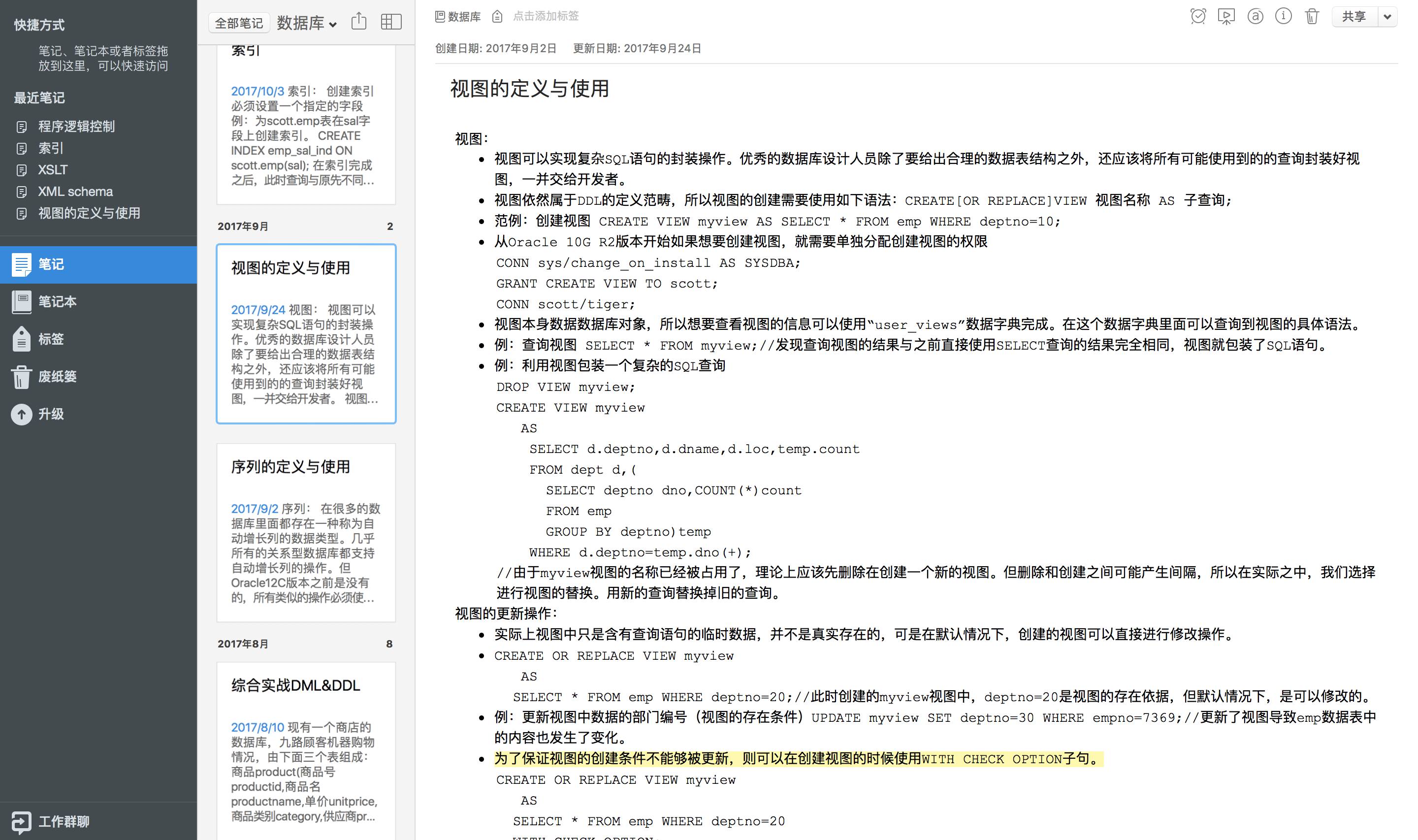Viewport: 1418px width, 840px height.
Task: Click the annotate @ circle icon
Action: [1255, 16]
